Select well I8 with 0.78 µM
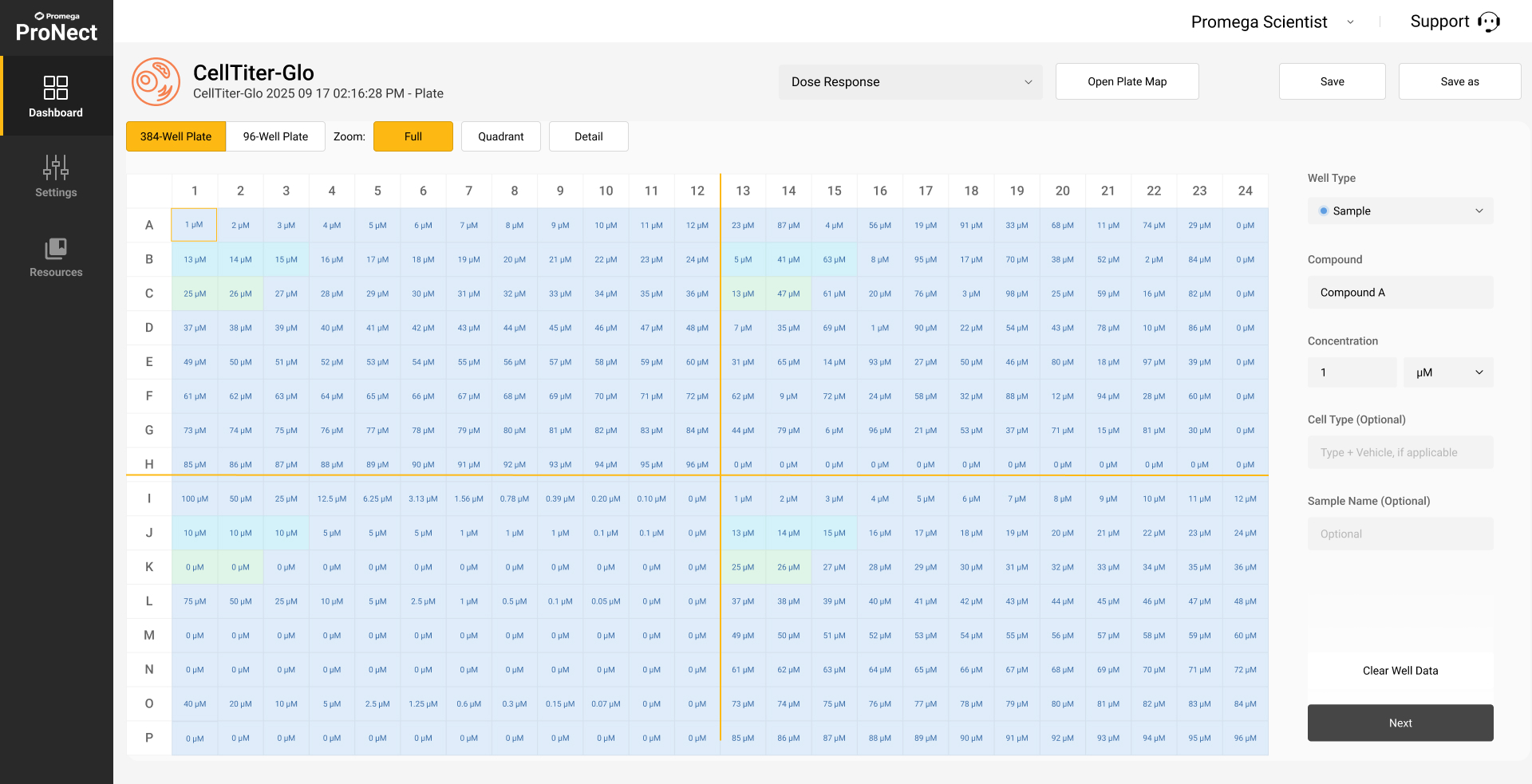This screenshot has height=784, width=1532. pyautogui.click(x=515, y=499)
